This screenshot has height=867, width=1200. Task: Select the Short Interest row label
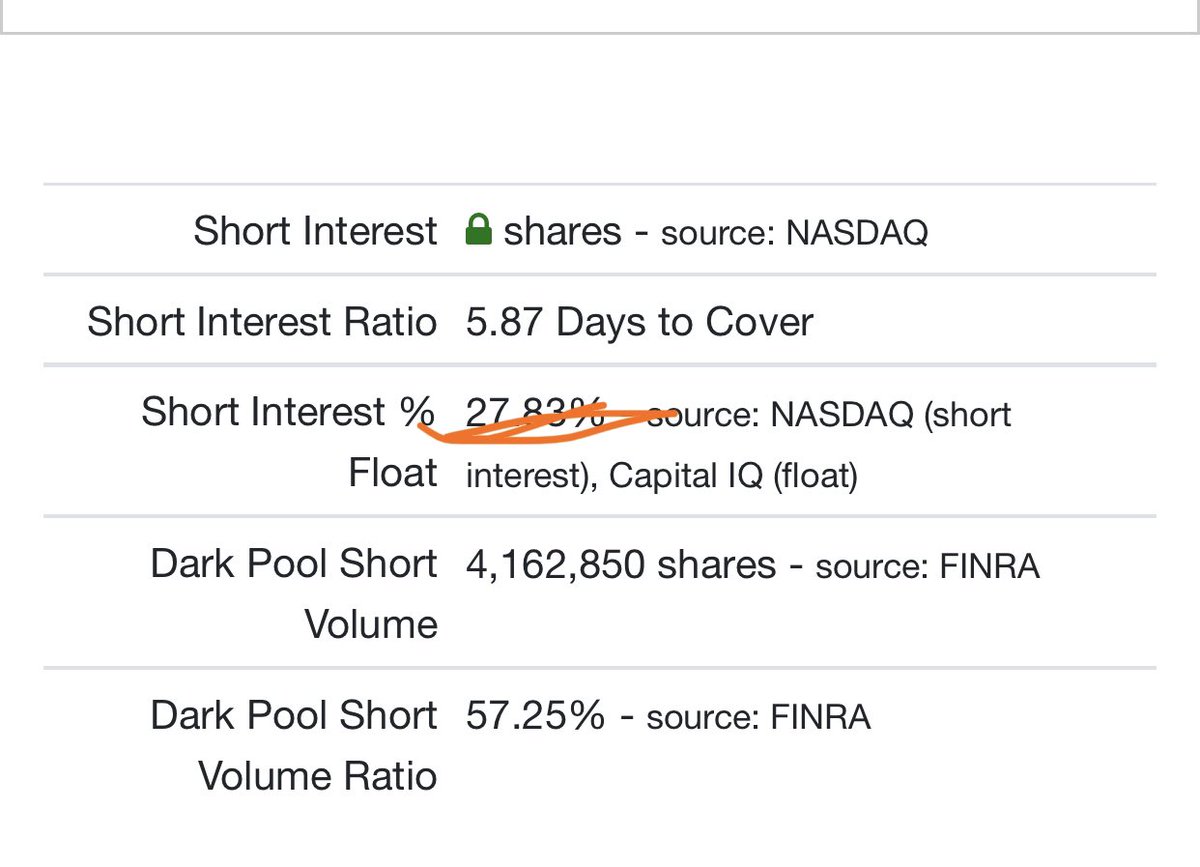tap(315, 231)
